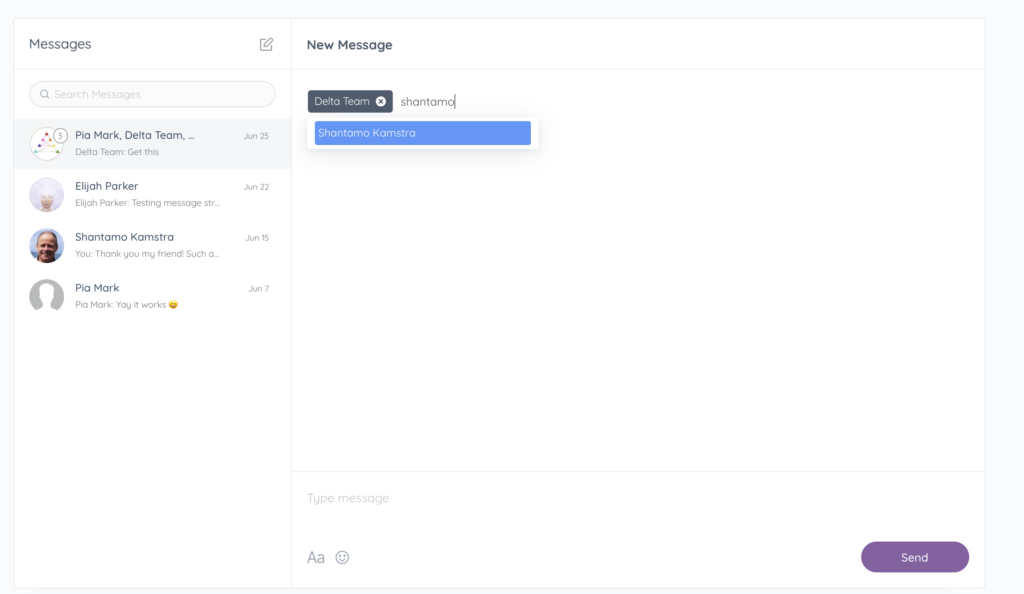The image size is (1024, 594).
Task: Click the 'Delta Team: Get this' preview
Action: [x=117, y=152]
